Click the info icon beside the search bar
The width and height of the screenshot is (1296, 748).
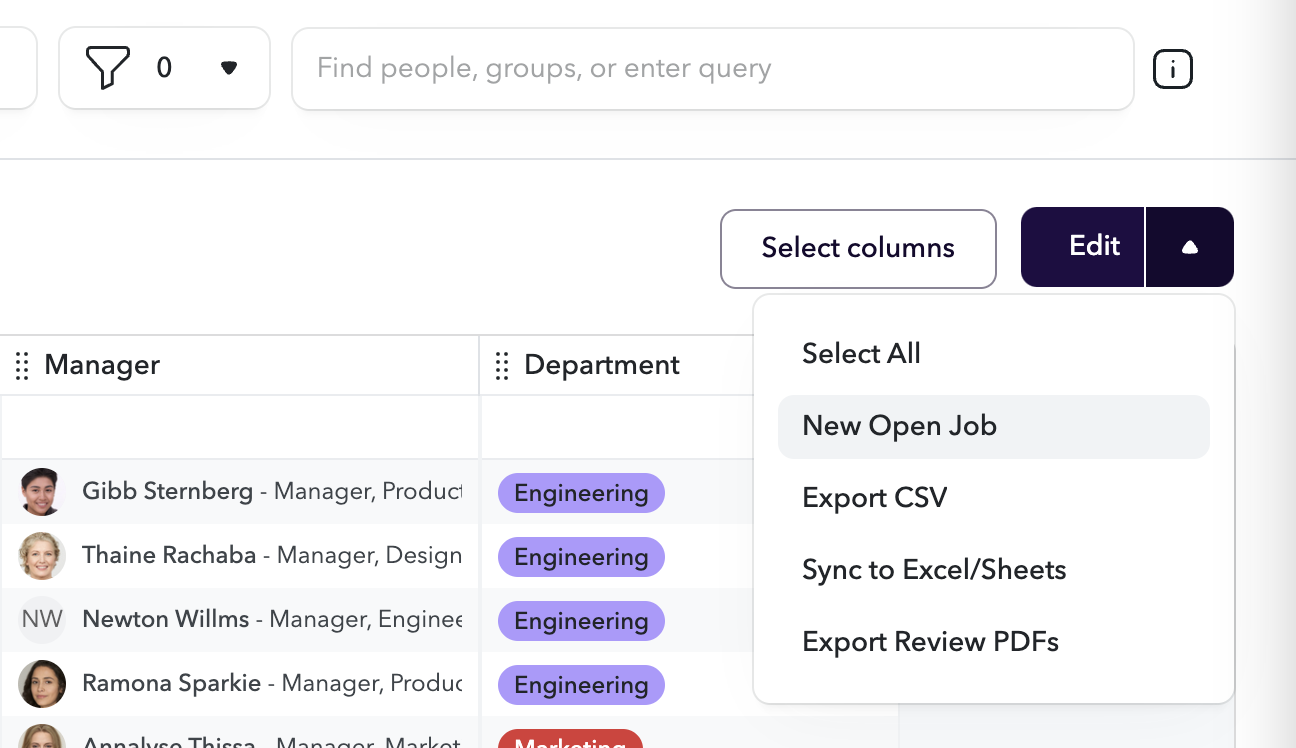pyautogui.click(x=1172, y=68)
